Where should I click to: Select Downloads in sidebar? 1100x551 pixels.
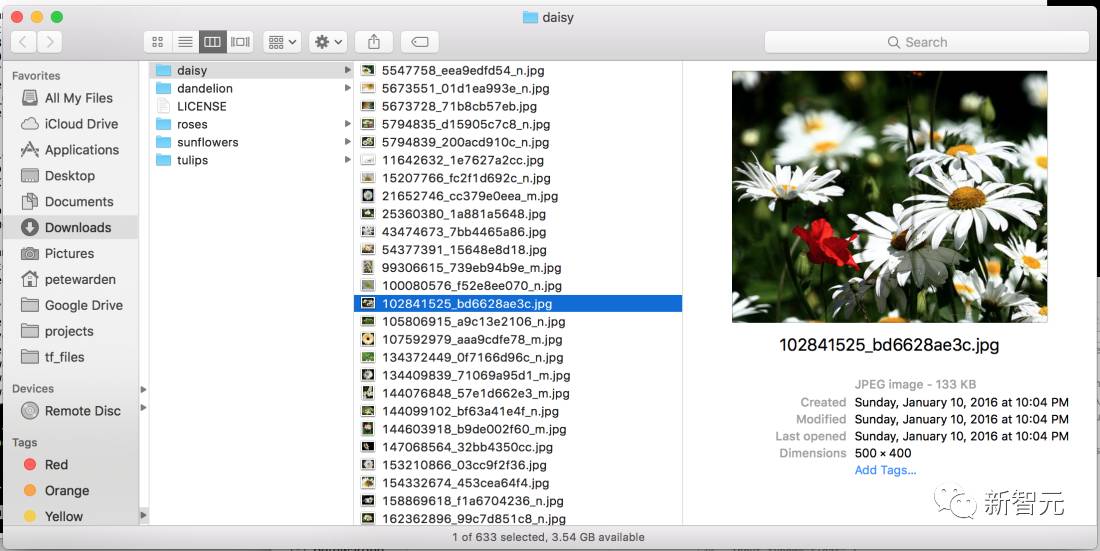click(x=71, y=227)
